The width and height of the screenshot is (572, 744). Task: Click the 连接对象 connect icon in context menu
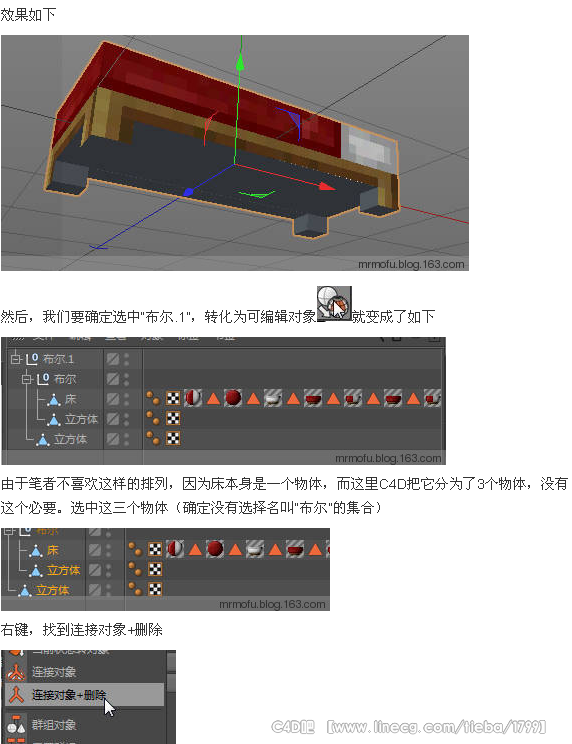(16, 672)
